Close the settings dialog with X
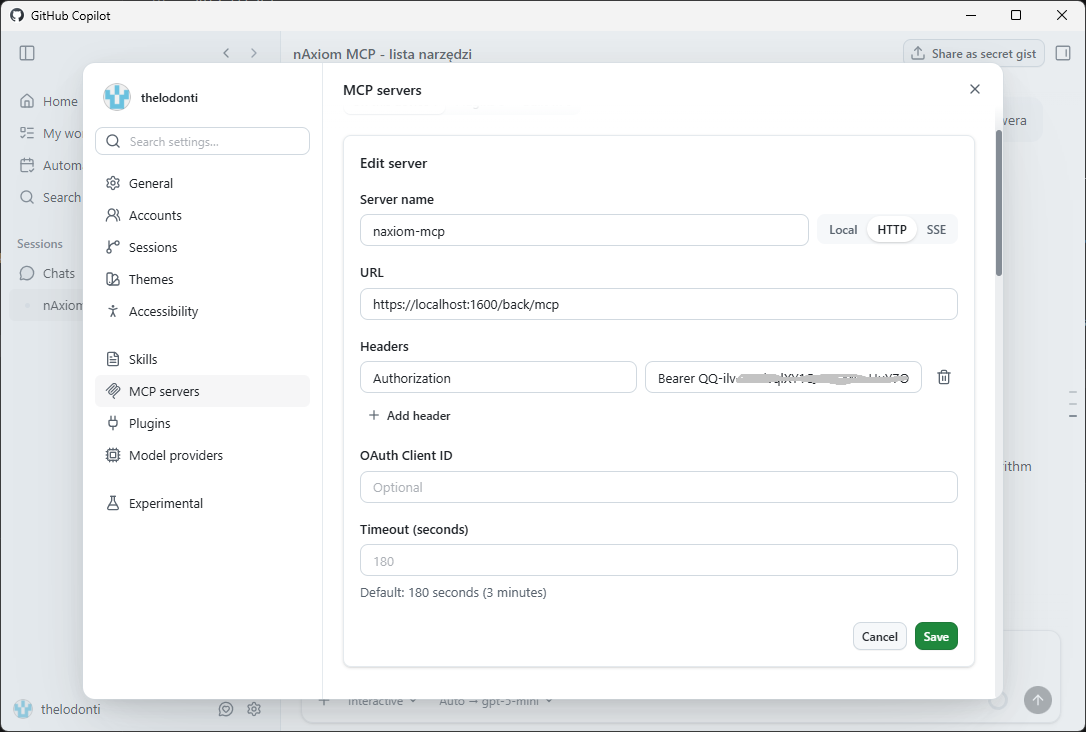1086x732 pixels. pyautogui.click(x=974, y=89)
